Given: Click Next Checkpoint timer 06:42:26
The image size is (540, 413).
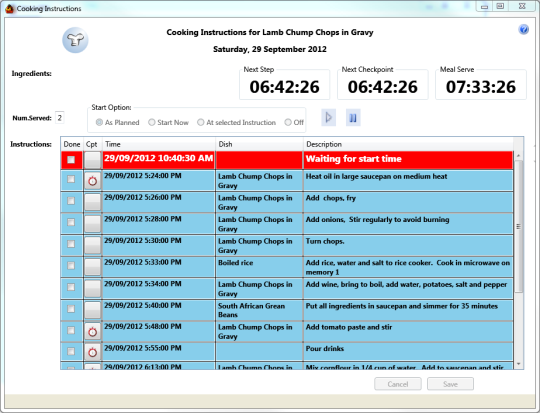Looking at the screenshot, I should pos(383,86).
